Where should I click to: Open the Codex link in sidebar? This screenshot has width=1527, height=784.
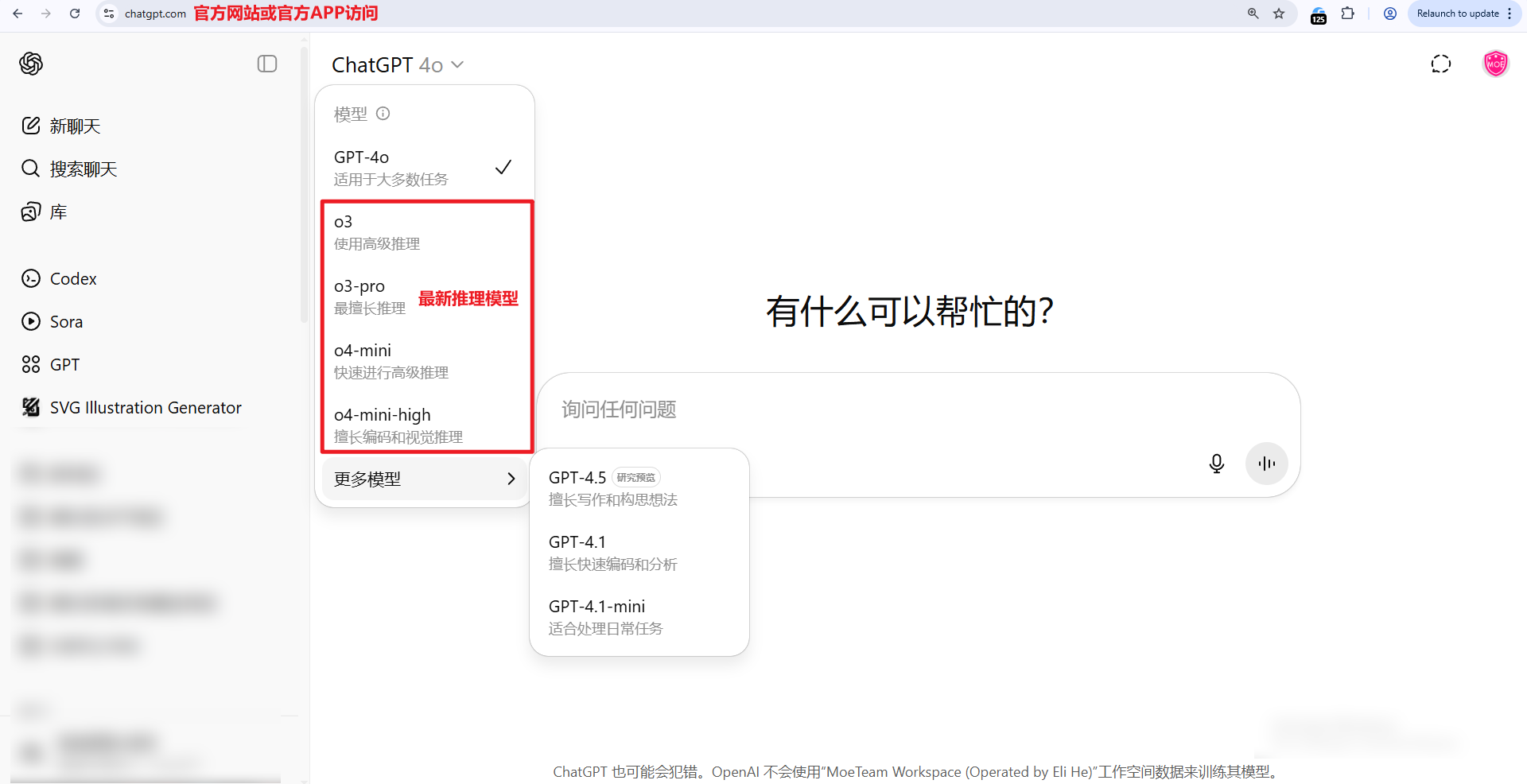(x=73, y=278)
